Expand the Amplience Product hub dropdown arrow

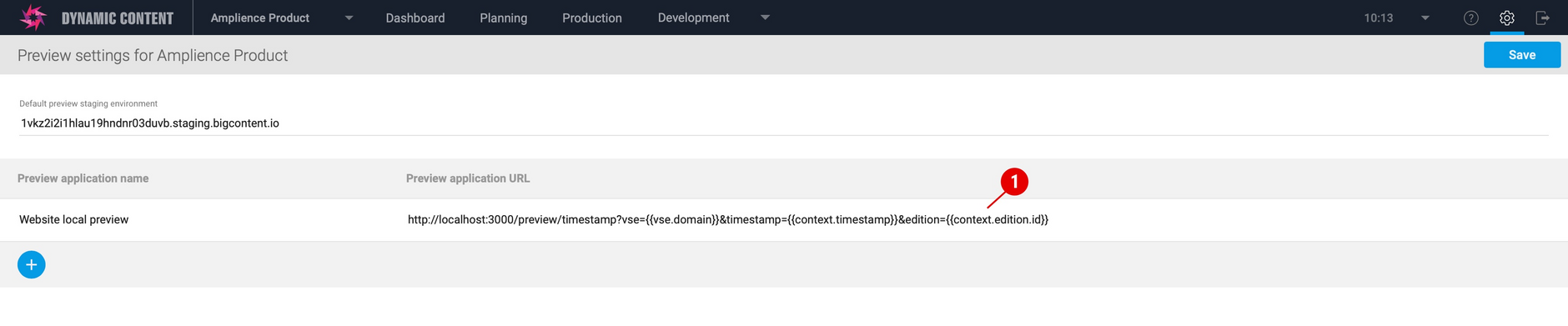pyautogui.click(x=349, y=18)
